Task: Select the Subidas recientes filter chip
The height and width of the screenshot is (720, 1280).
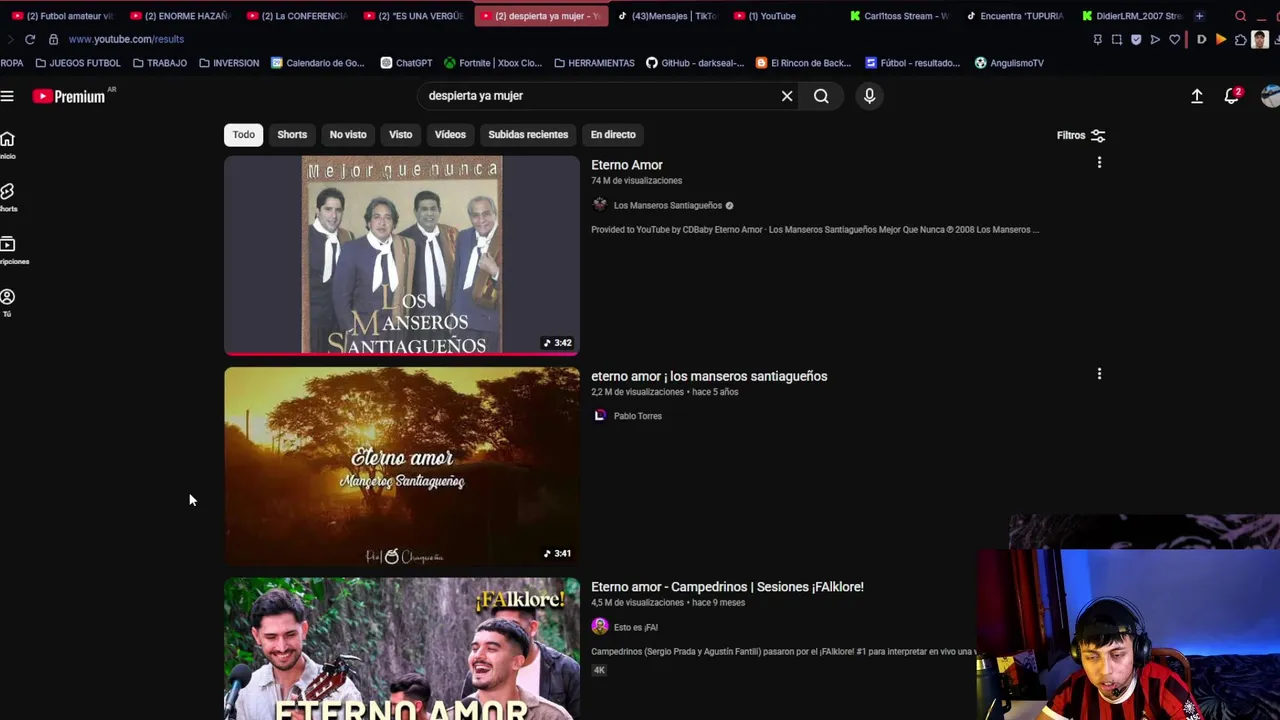Action: (528, 134)
